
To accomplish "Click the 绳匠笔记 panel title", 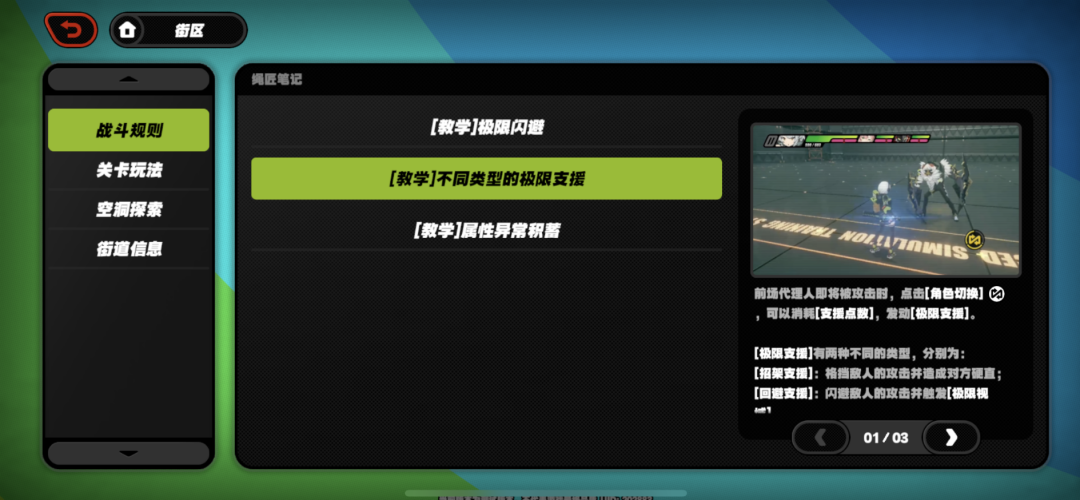I will [x=277, y=79].
